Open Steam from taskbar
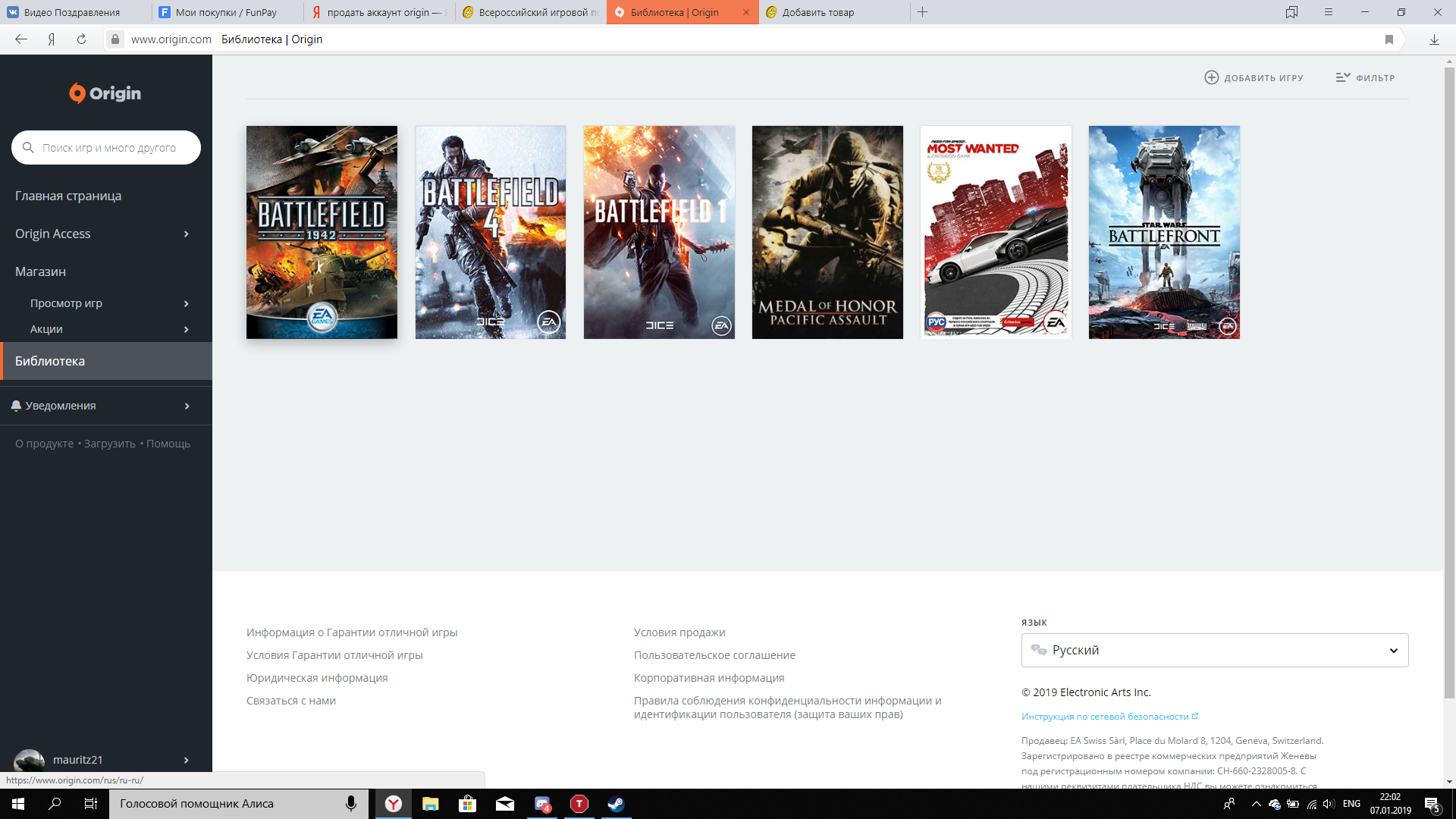Screen dimensions: 1456x819 [x=616, y=804]
